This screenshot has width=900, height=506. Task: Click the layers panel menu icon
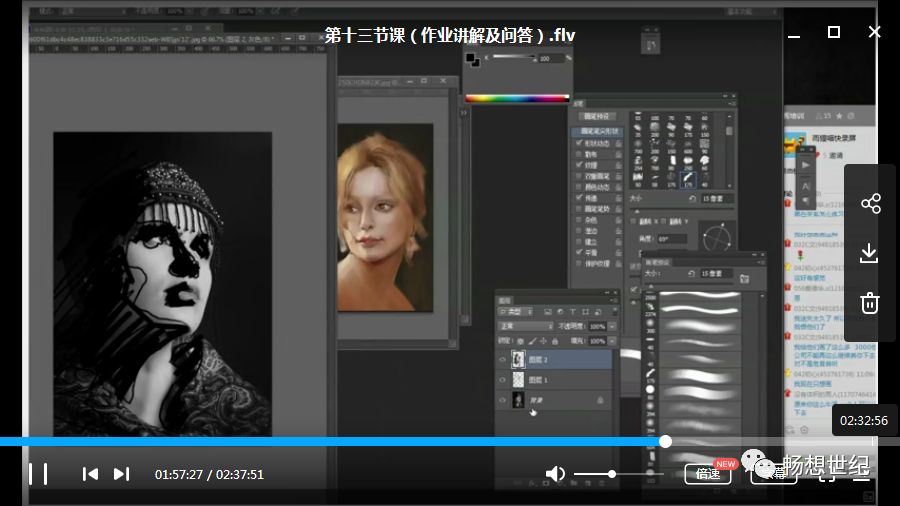(614, 300)
